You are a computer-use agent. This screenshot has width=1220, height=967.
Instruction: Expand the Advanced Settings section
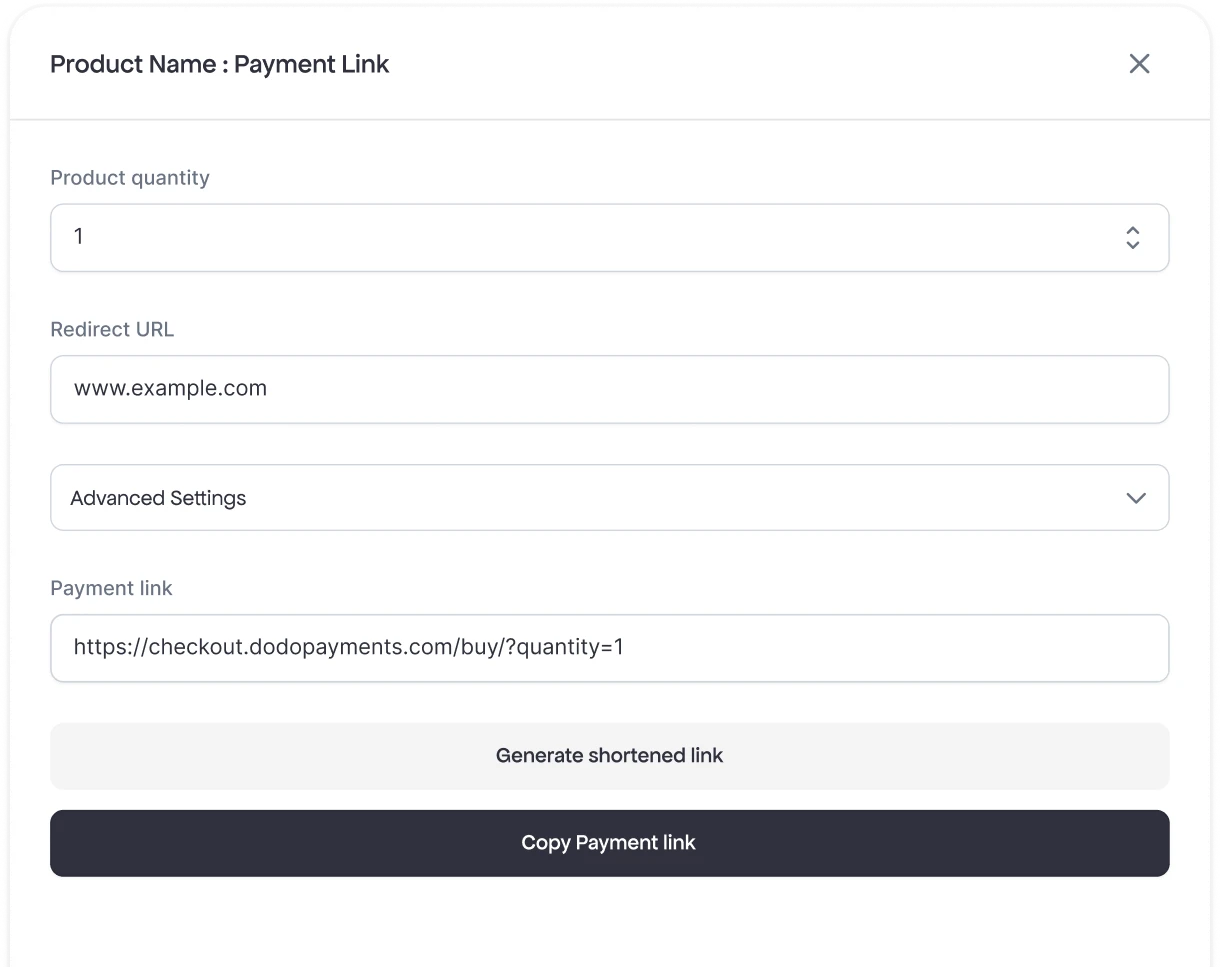608,498
